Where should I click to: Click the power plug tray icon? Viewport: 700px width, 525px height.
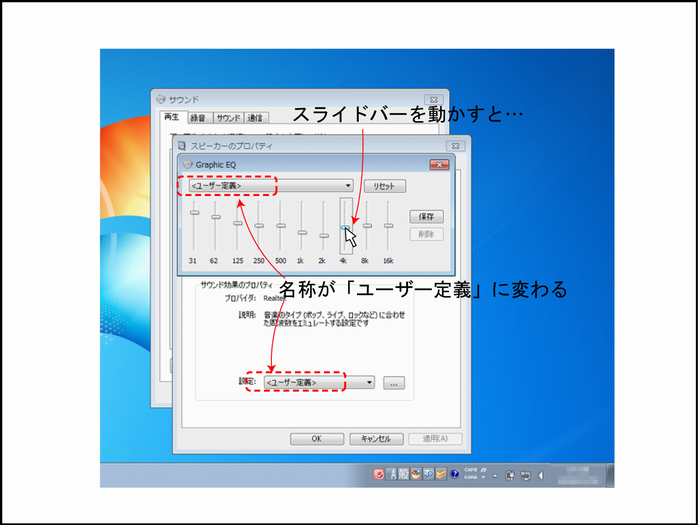(510, 476)
